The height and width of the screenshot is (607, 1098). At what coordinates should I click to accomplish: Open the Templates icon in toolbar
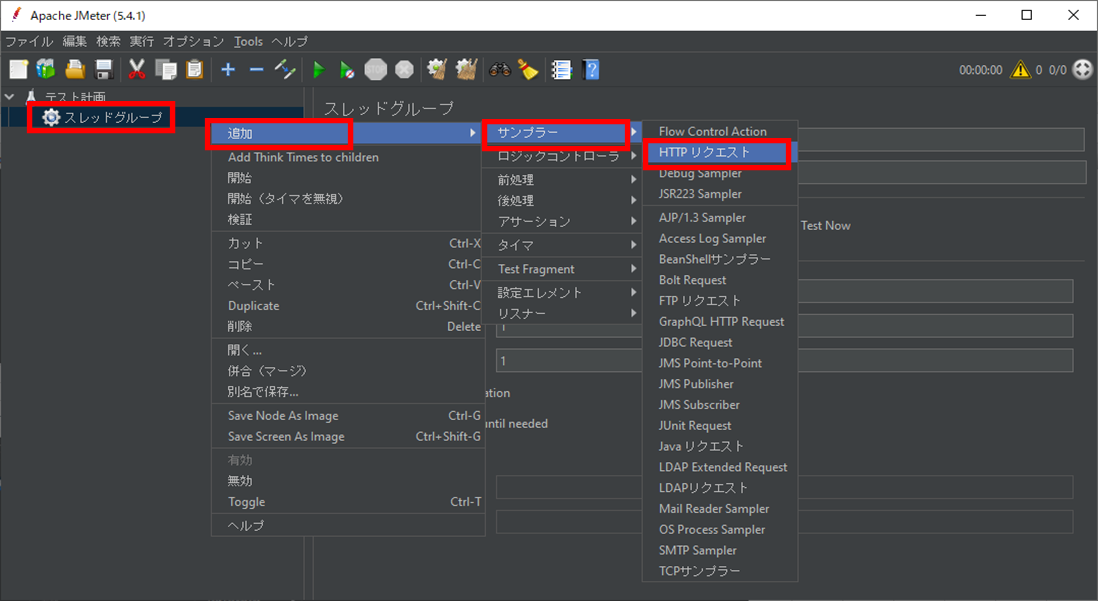click(x=46, y=69)
